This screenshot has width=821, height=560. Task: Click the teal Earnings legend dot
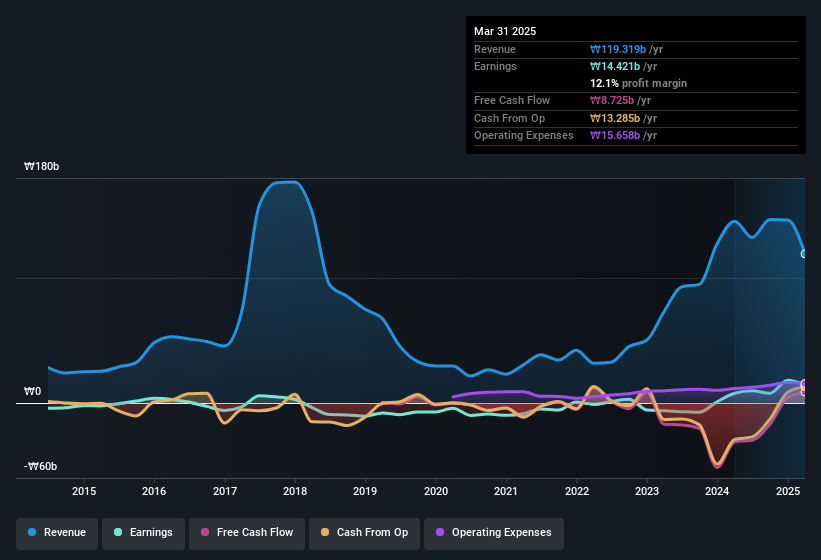[x=118, y=532]
